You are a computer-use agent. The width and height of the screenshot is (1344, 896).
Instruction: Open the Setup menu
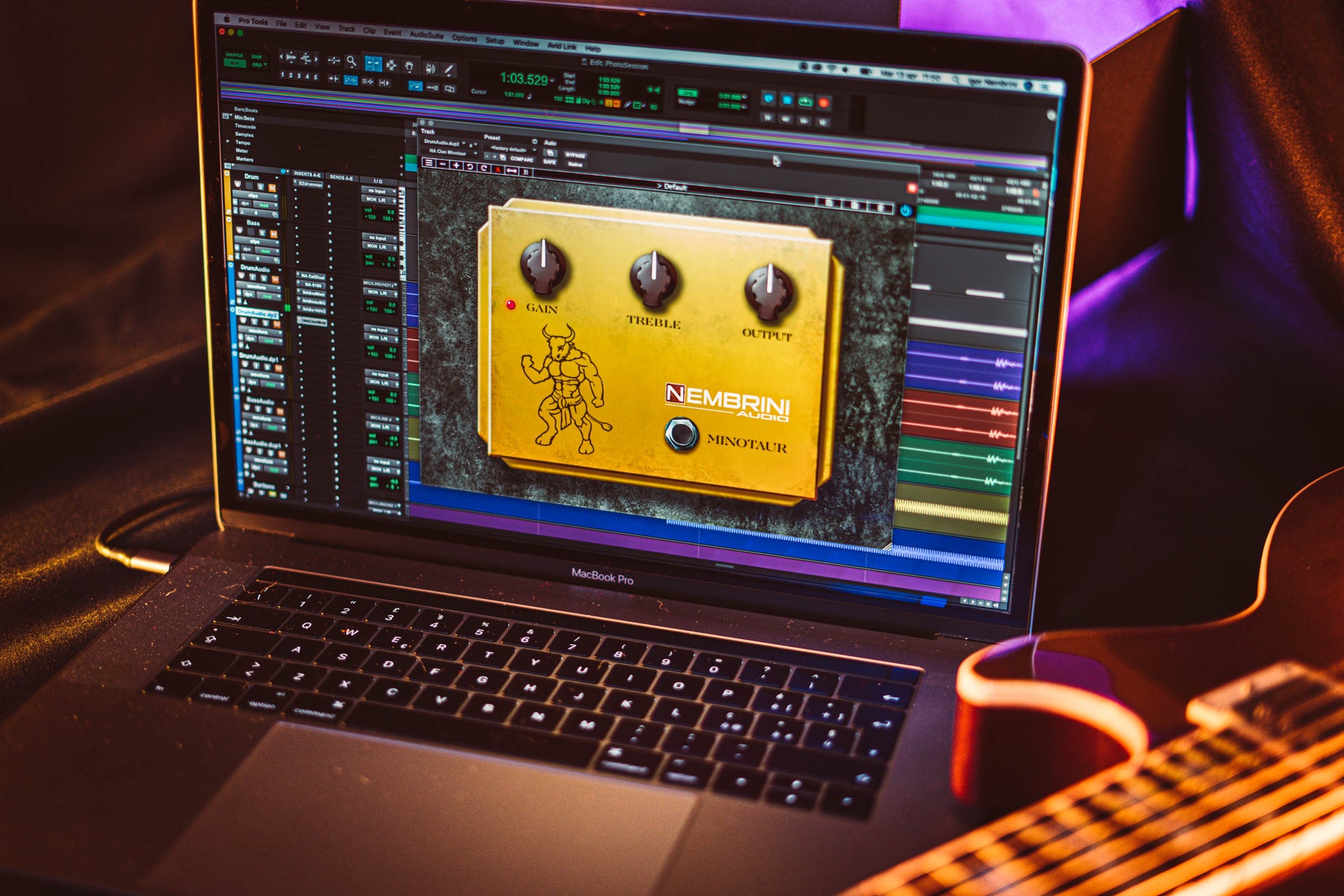pyautogui.click(x=495, y=40)
